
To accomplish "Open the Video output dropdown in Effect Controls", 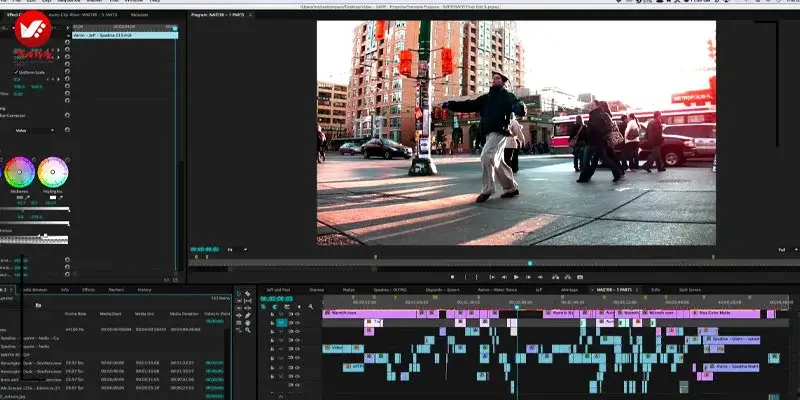I will click(35, 130).
